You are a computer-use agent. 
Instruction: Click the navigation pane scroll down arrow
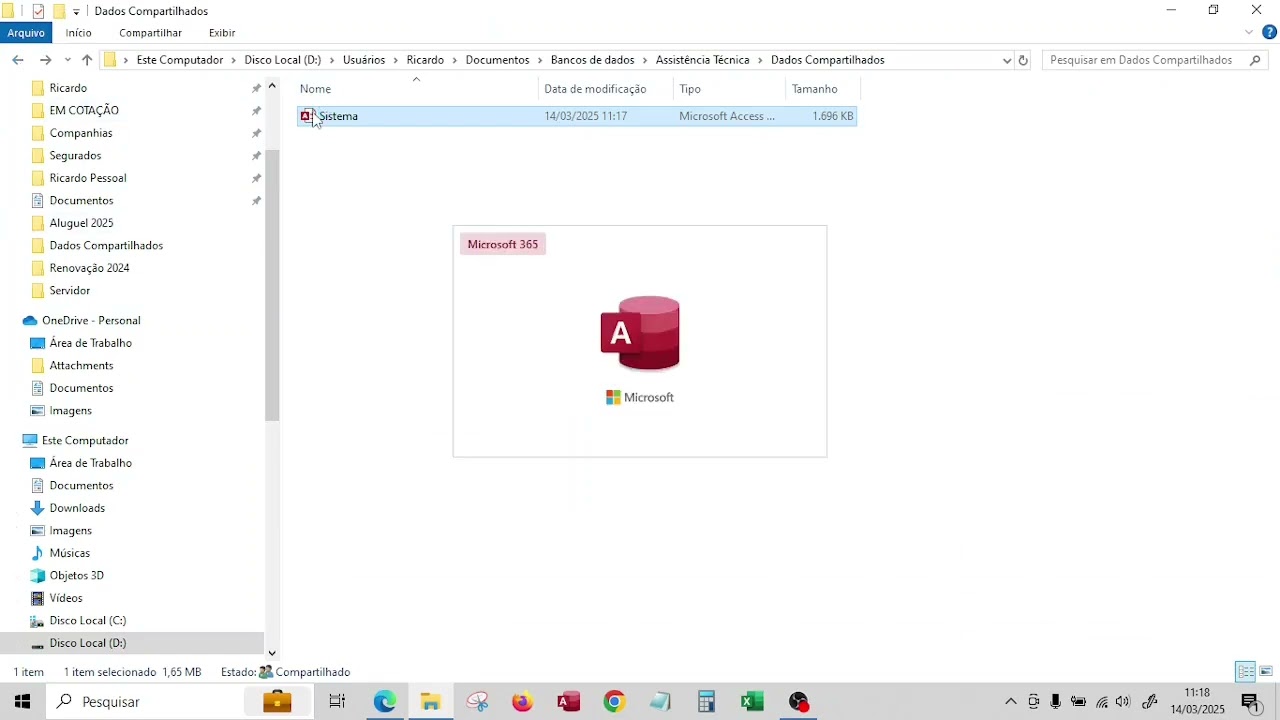click(x=272, y=652)
